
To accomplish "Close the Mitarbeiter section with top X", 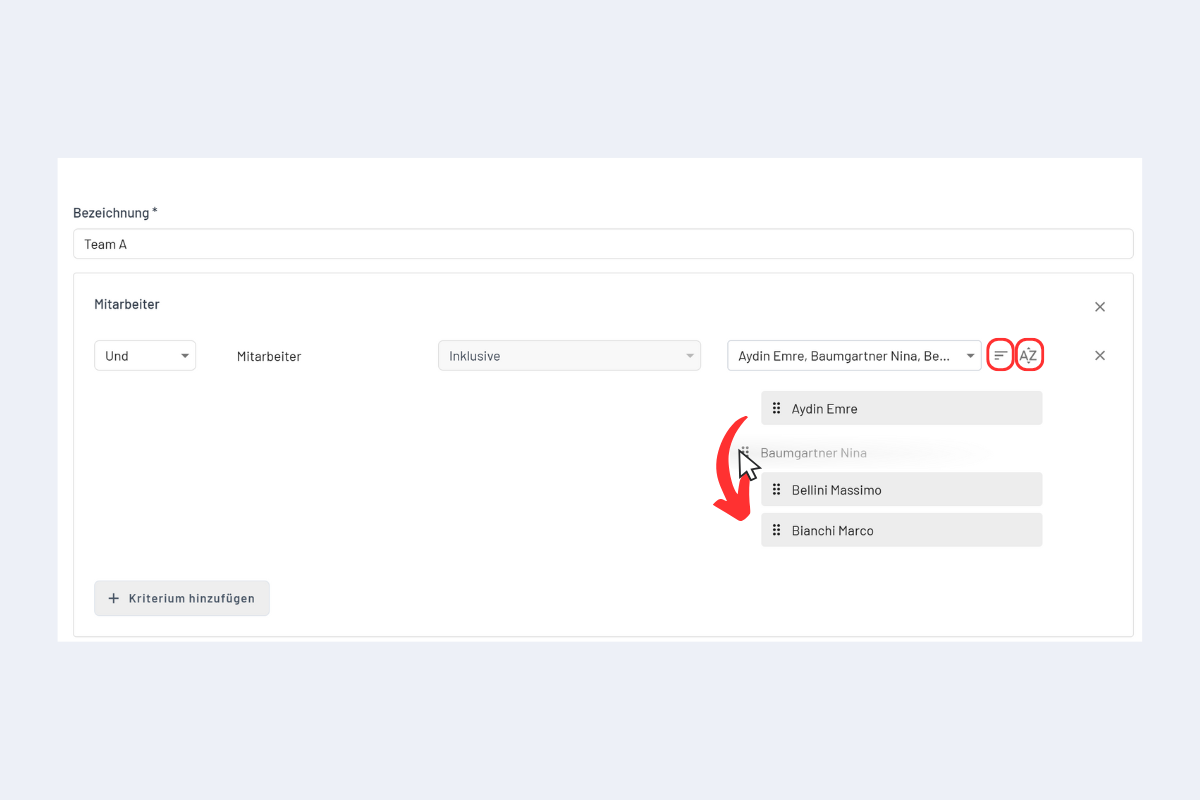I will point(1100,307).
